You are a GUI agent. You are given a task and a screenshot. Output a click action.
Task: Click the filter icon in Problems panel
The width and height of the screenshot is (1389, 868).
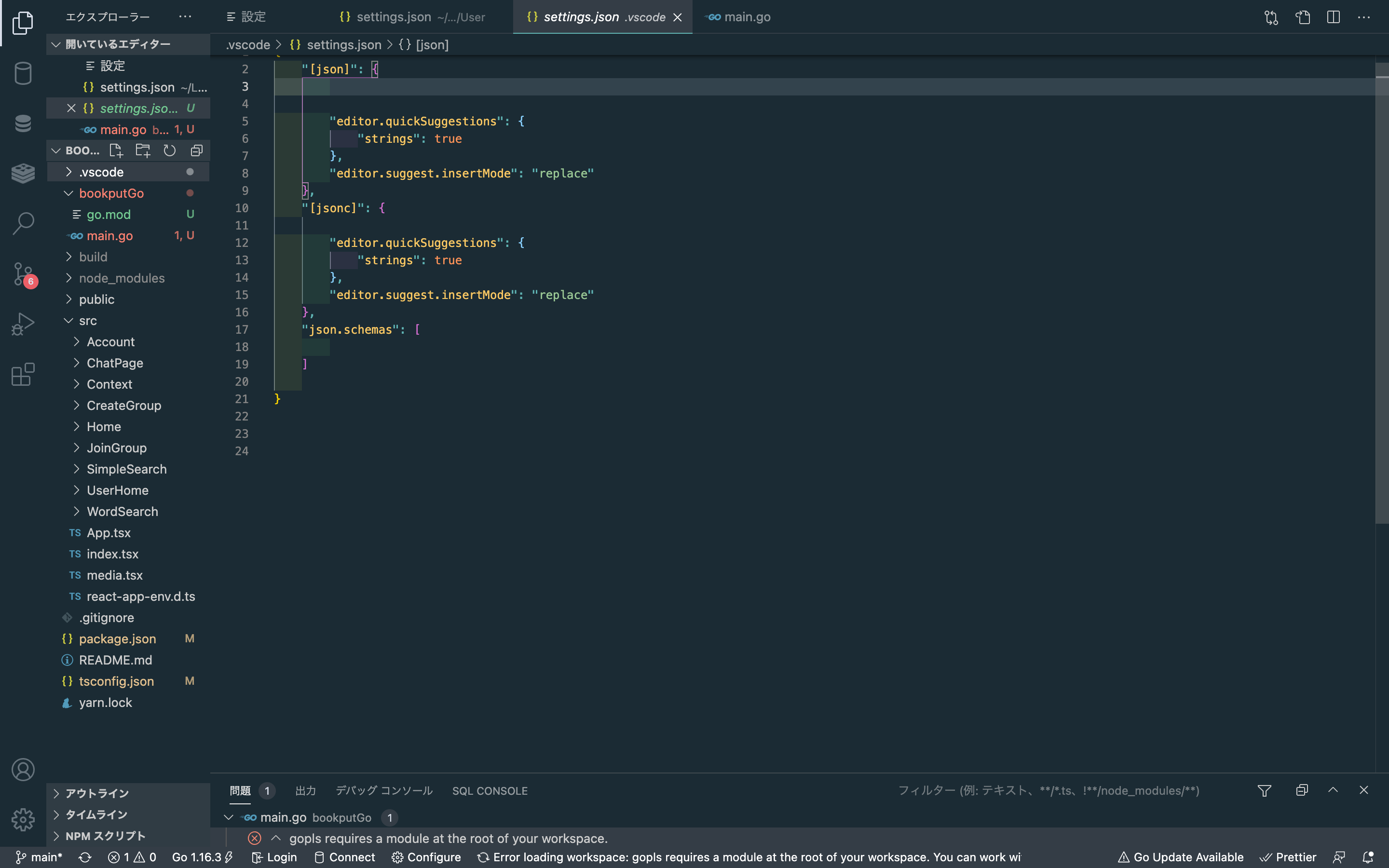click(x=1265, y=790)
